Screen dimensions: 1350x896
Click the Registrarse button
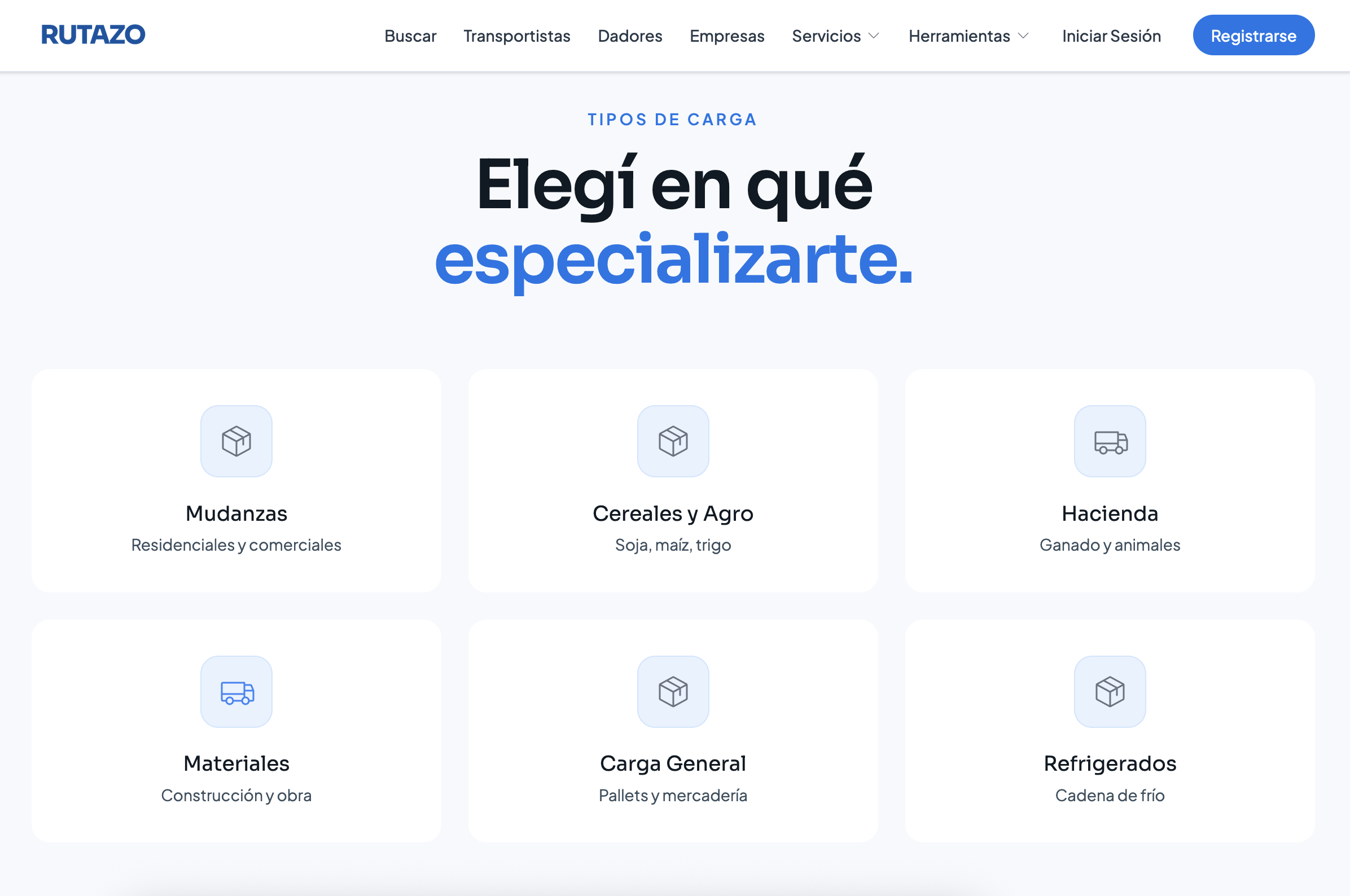click(x=1253, y=36)
